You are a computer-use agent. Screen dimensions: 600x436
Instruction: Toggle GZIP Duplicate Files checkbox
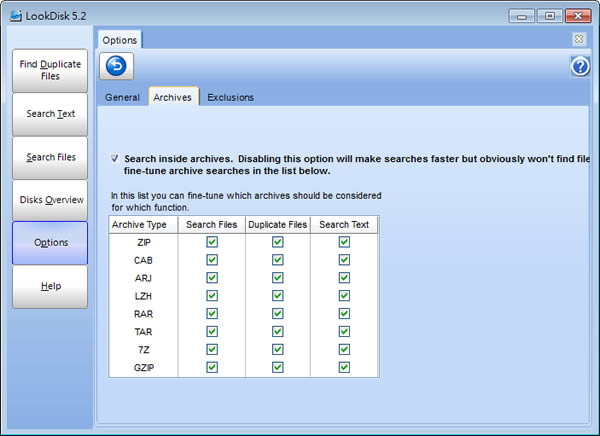click(x=278, y=367)
